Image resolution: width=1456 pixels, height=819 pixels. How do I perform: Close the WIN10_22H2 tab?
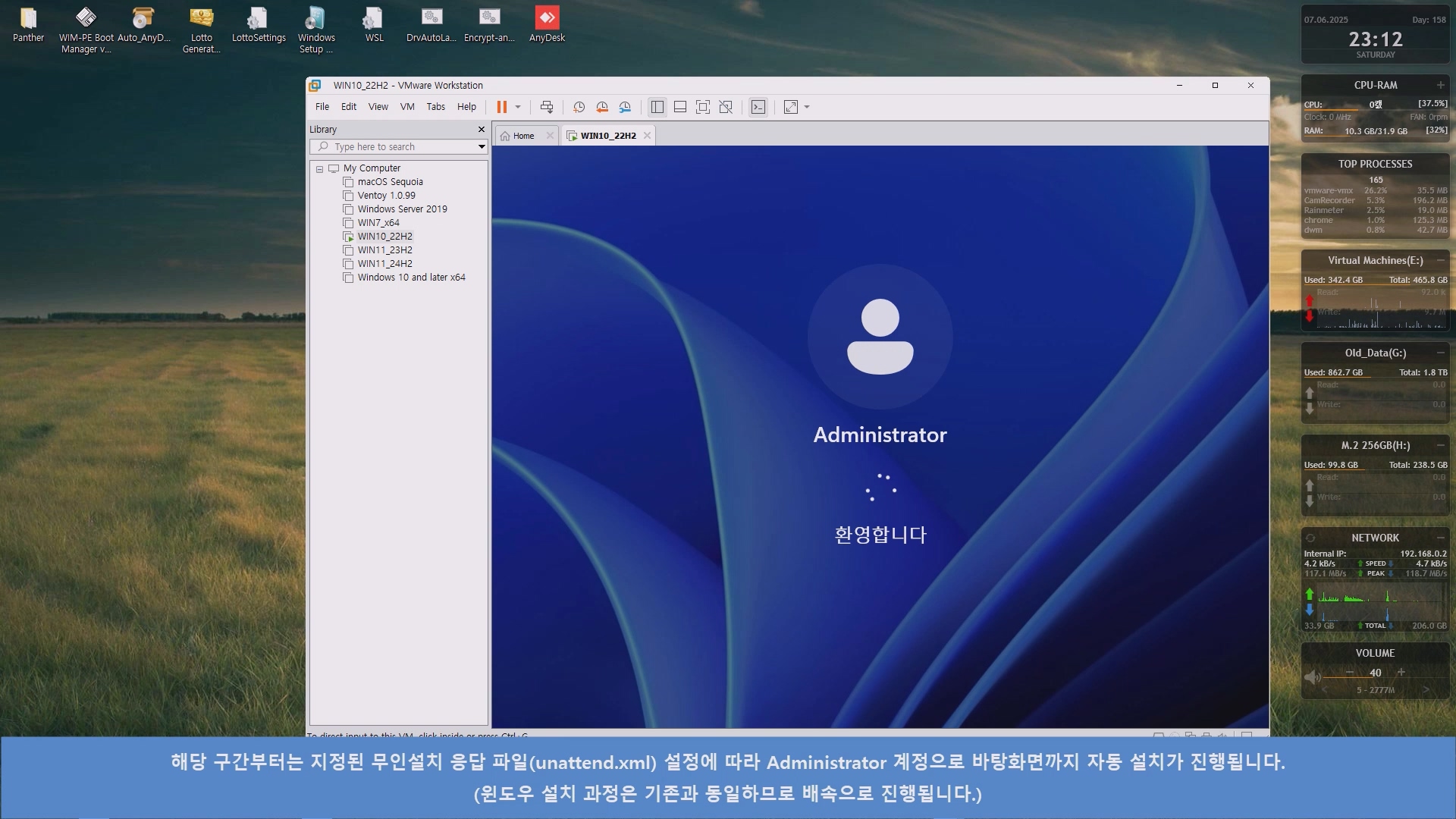(x=647, y=136)
